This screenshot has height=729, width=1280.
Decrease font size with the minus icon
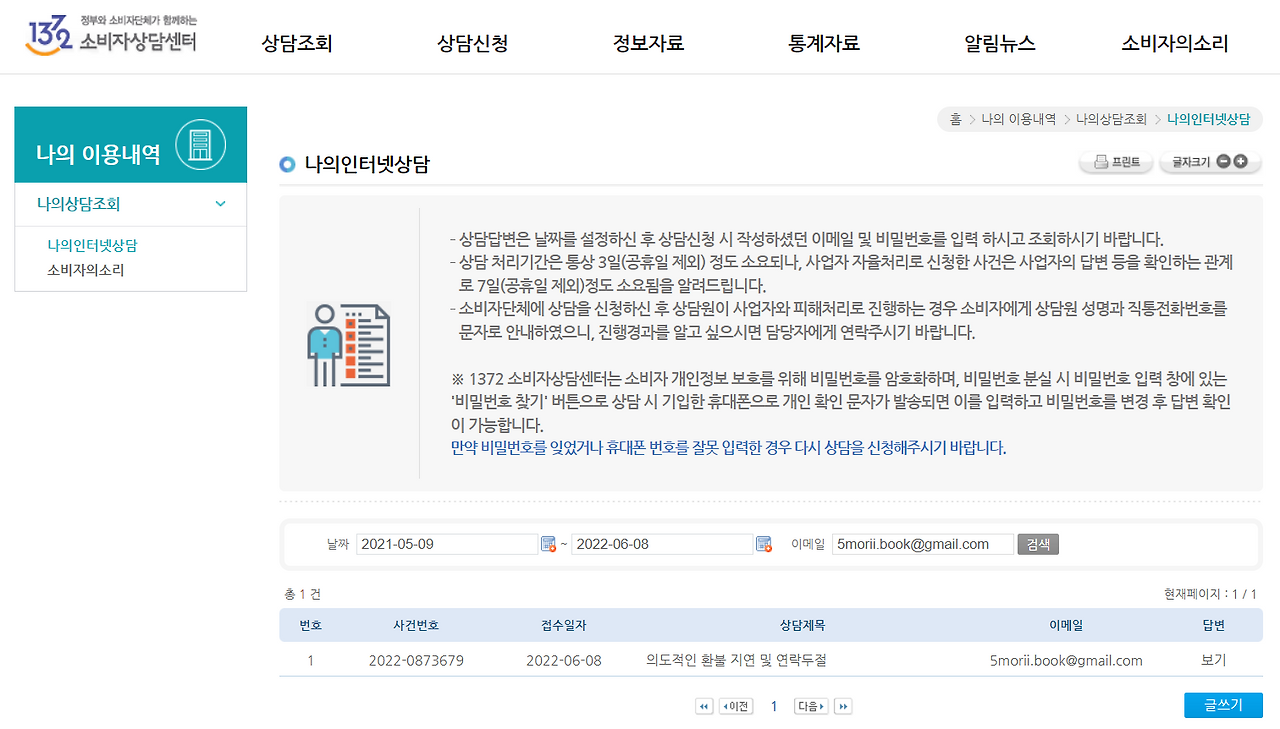point(1222,161)
